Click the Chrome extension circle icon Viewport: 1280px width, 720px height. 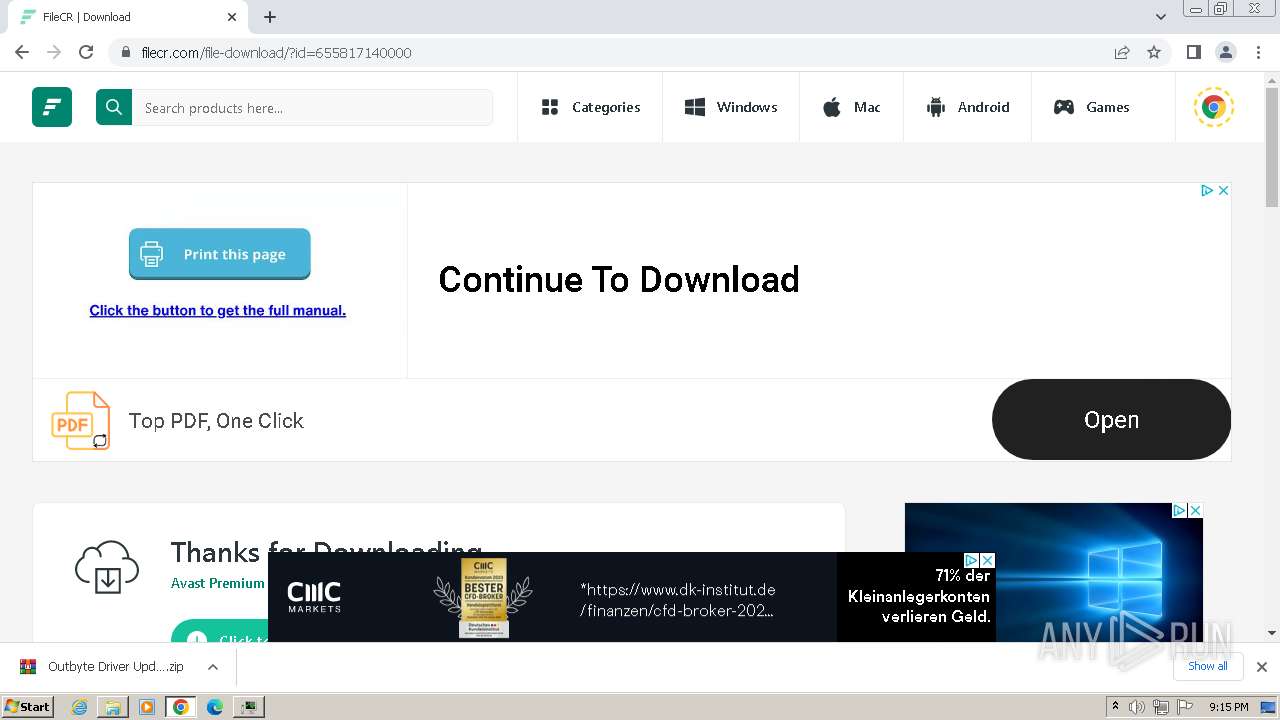1214,107
